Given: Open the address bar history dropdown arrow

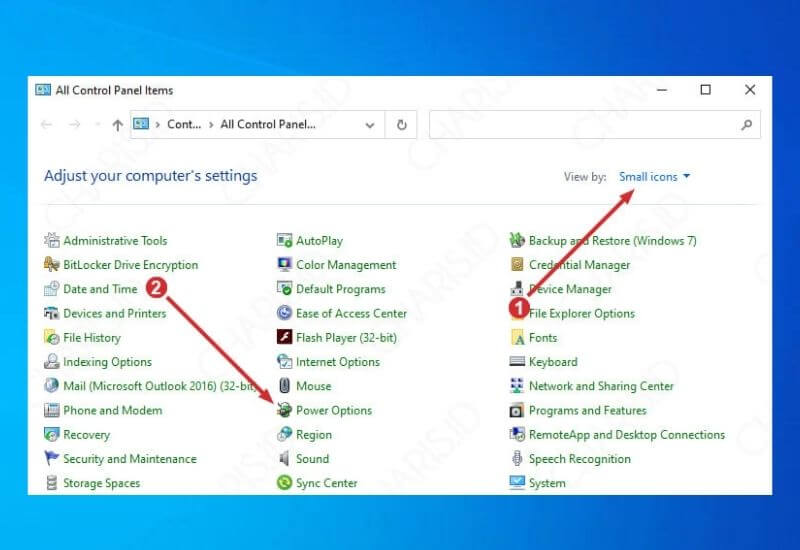Looking at the screenshot, I should 370,125.
